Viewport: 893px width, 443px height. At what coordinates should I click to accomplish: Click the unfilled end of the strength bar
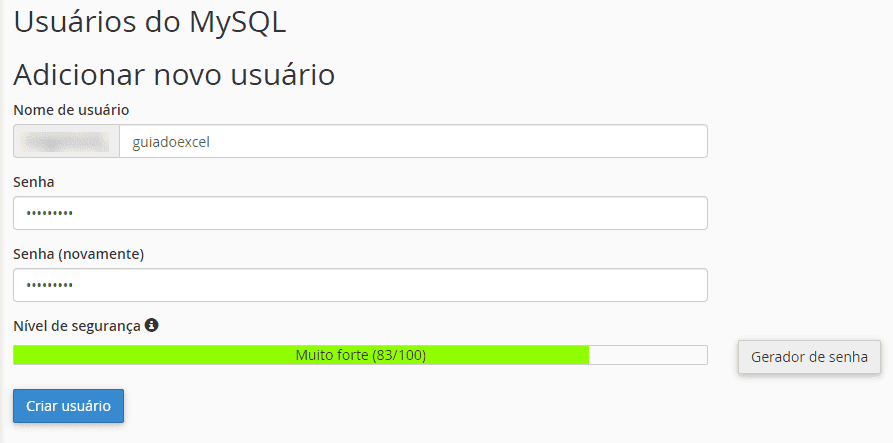648,355
